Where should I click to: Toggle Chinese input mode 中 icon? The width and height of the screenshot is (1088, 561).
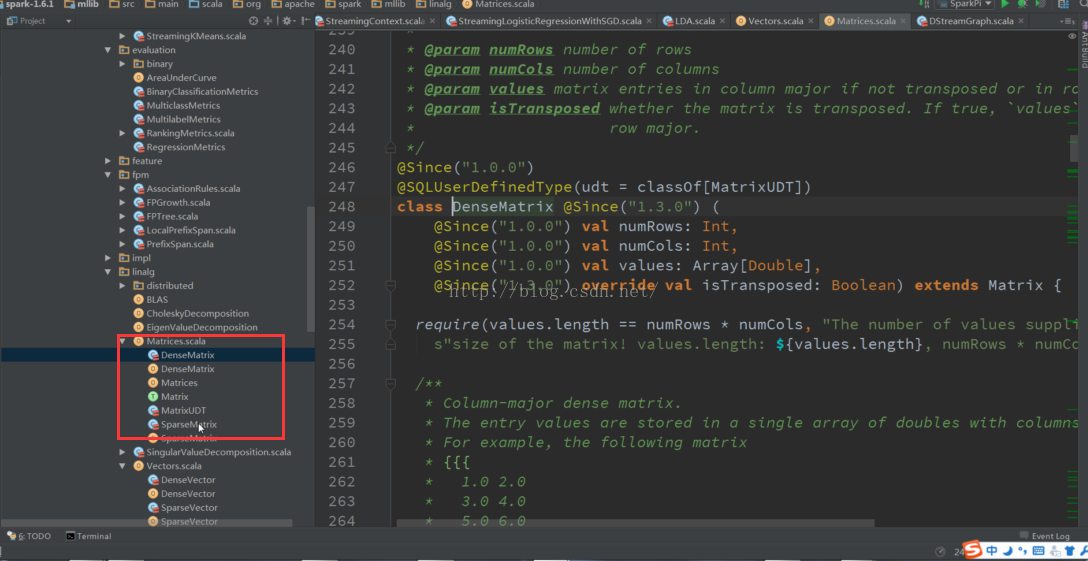(992, 552)
